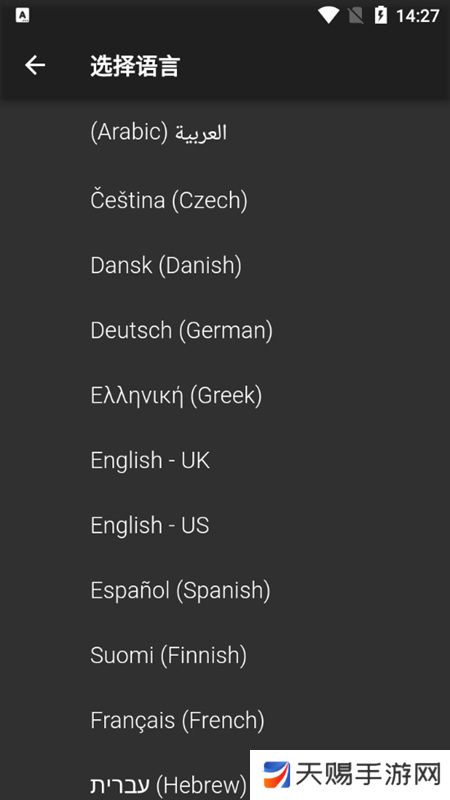The image size is (450, 800).
Task: Choose Ελληνική (Greek) option
Action: (x=225, y=396)
